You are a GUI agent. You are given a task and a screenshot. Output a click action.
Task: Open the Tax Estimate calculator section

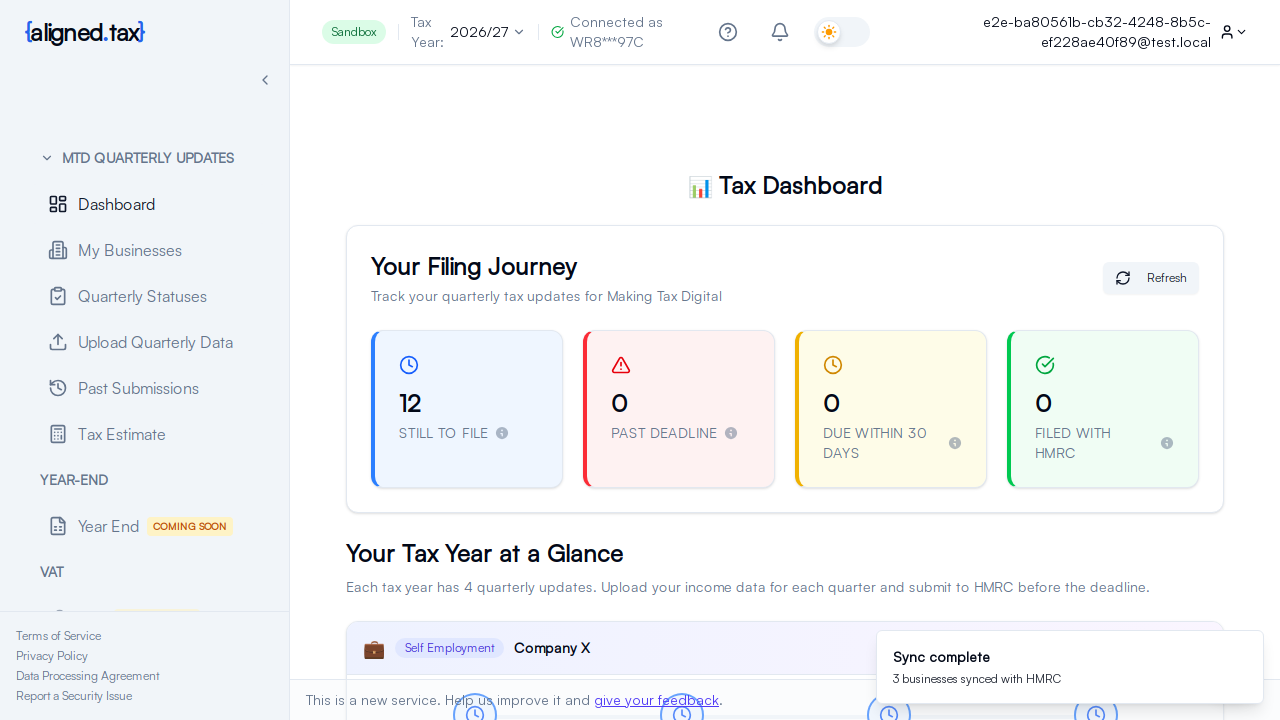pos(121,434)
